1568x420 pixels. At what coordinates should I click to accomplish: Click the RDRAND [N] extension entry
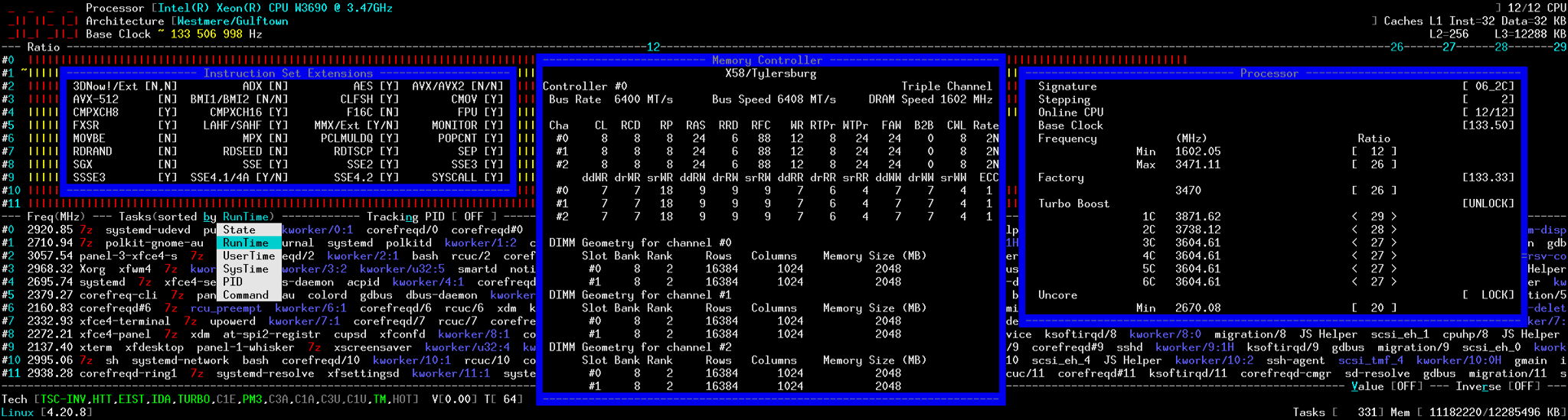click(125, 151)
